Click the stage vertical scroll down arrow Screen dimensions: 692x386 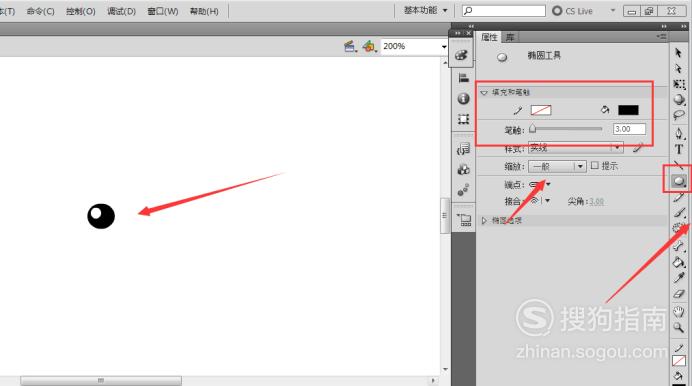445,370
